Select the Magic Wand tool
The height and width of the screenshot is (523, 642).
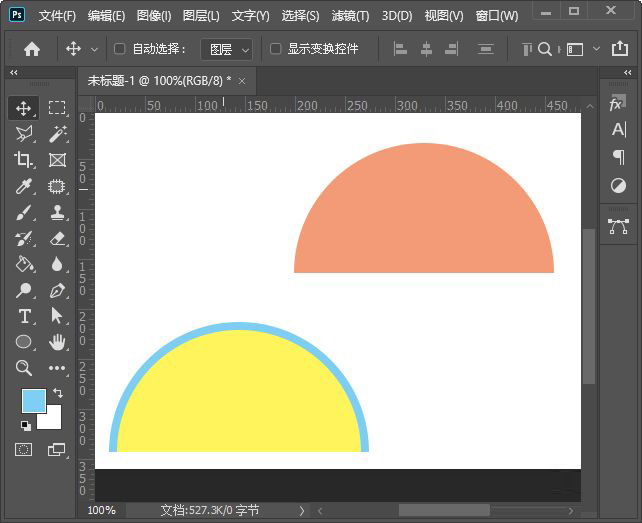57,134
